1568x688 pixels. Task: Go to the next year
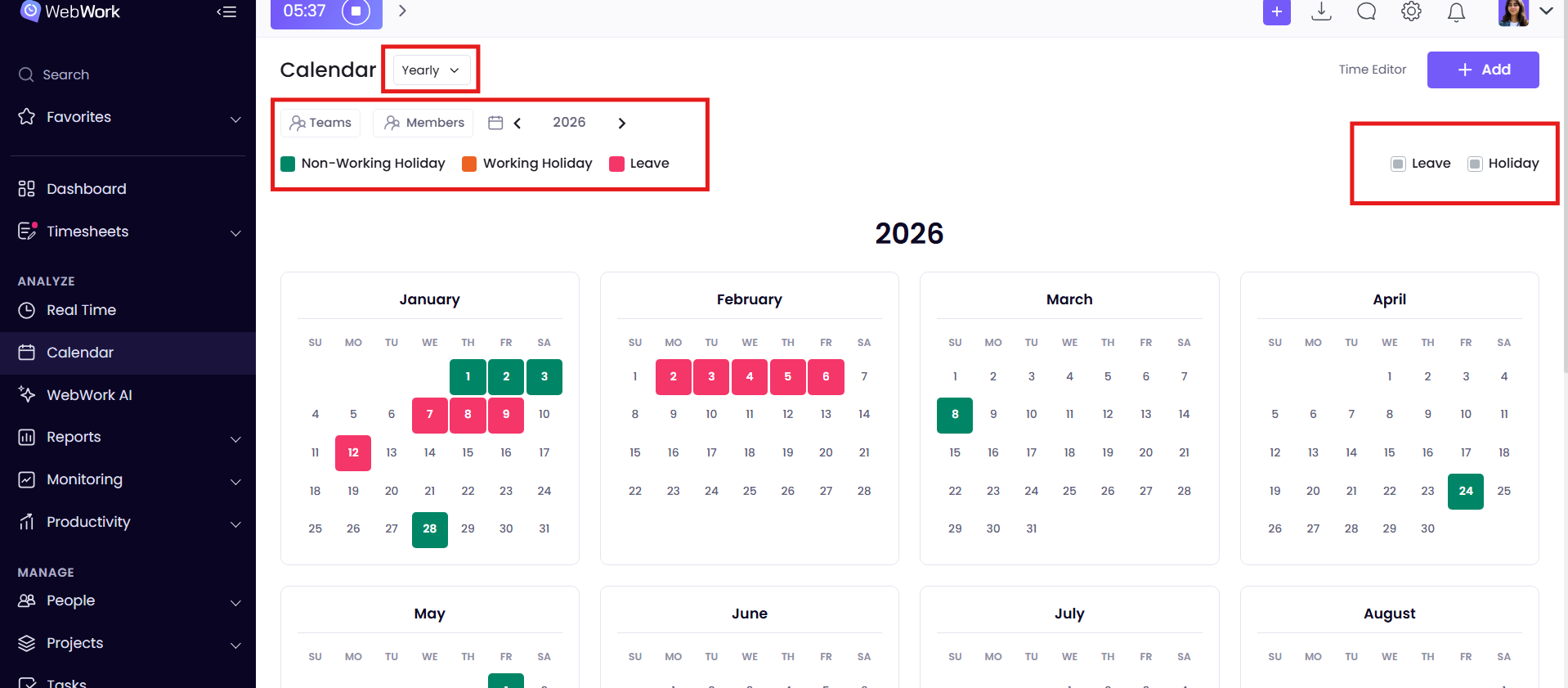click(x=621, y=123)
